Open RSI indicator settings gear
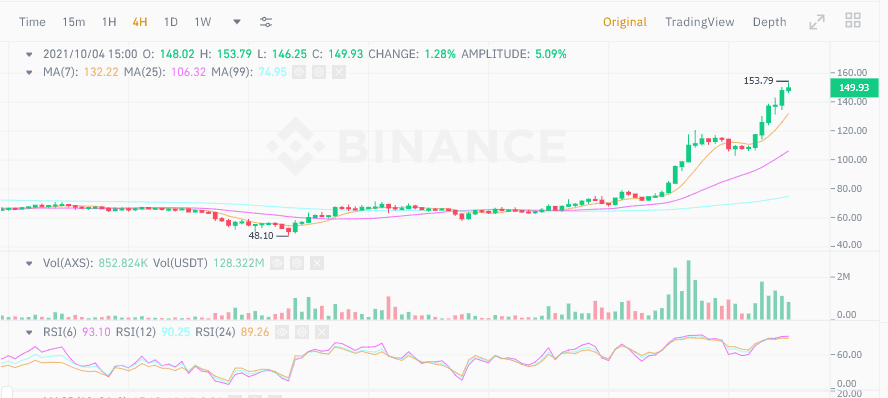Viewport: 888px width, 398px height. [x=301, y=332]
